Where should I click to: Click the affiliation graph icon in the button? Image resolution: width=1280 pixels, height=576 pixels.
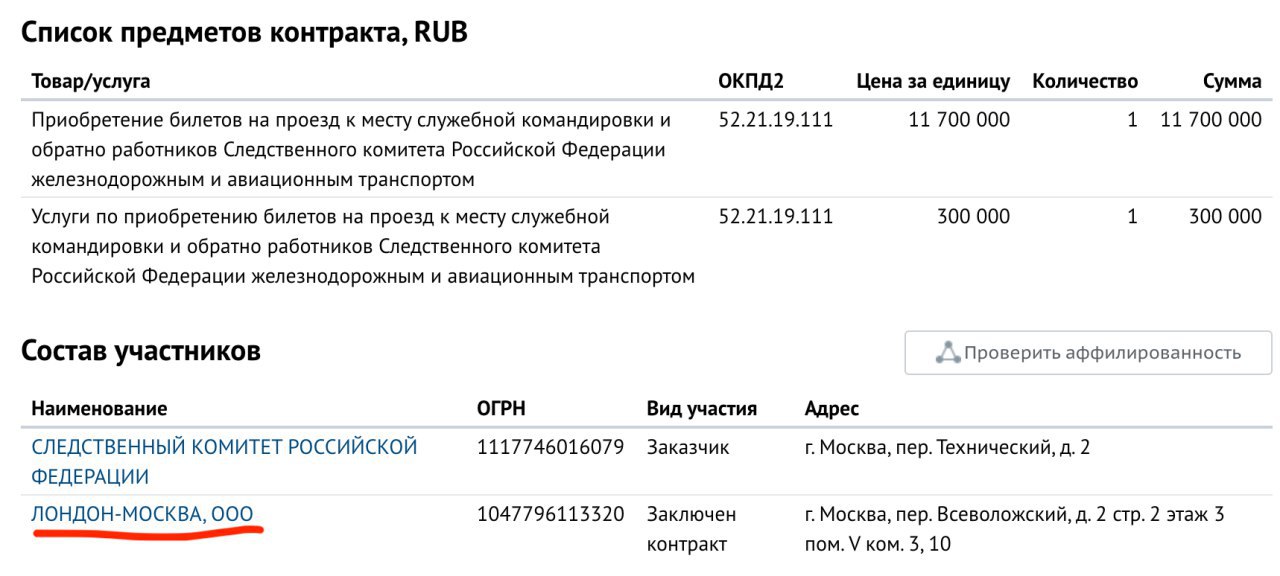(x=947, y=353)
